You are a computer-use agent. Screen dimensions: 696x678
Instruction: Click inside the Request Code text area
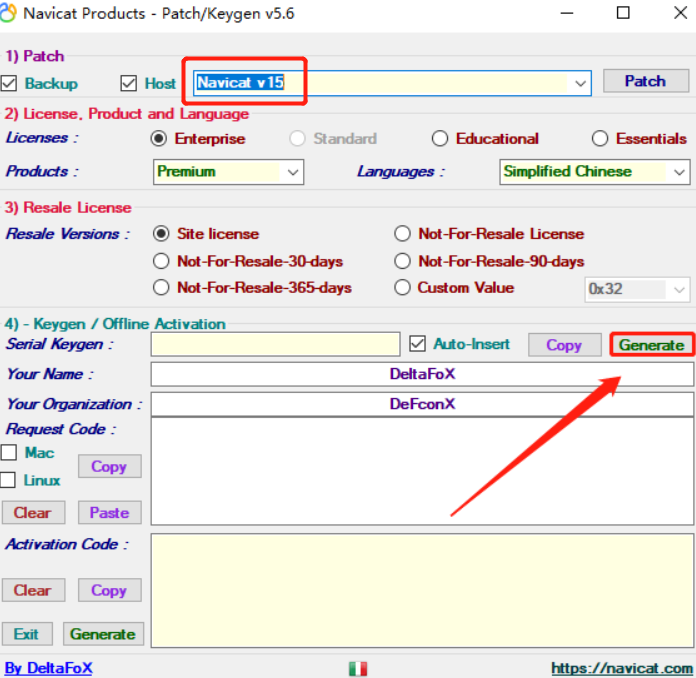[422, 471]
